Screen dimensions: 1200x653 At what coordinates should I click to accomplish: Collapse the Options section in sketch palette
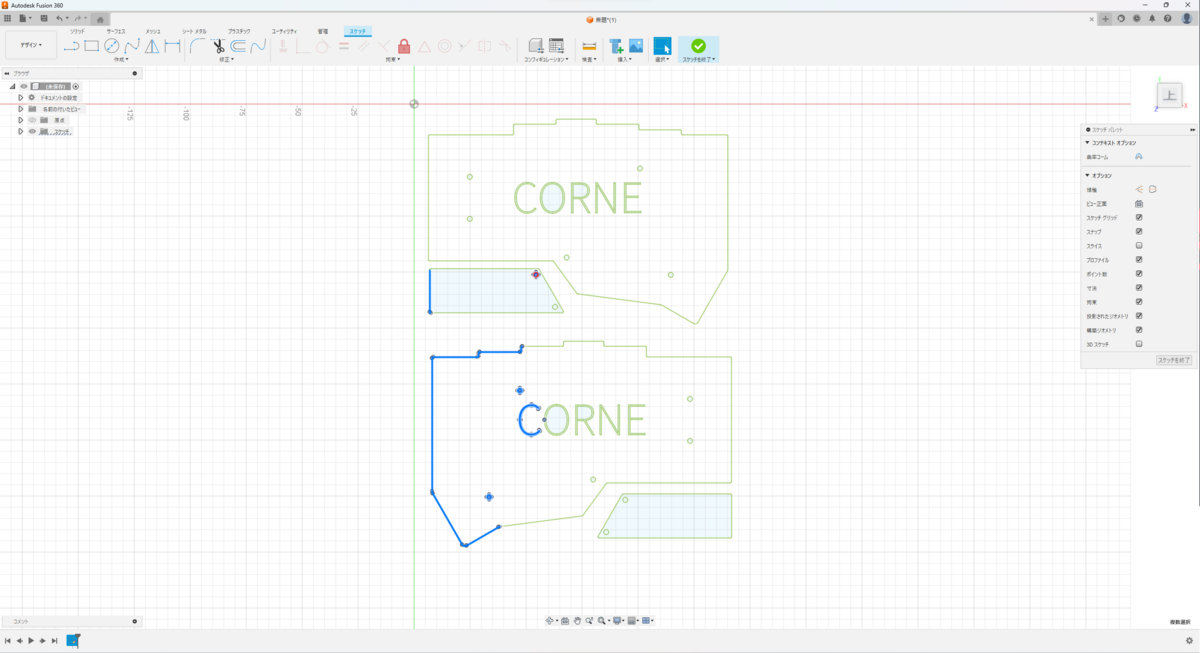(x=1088, y=175)
